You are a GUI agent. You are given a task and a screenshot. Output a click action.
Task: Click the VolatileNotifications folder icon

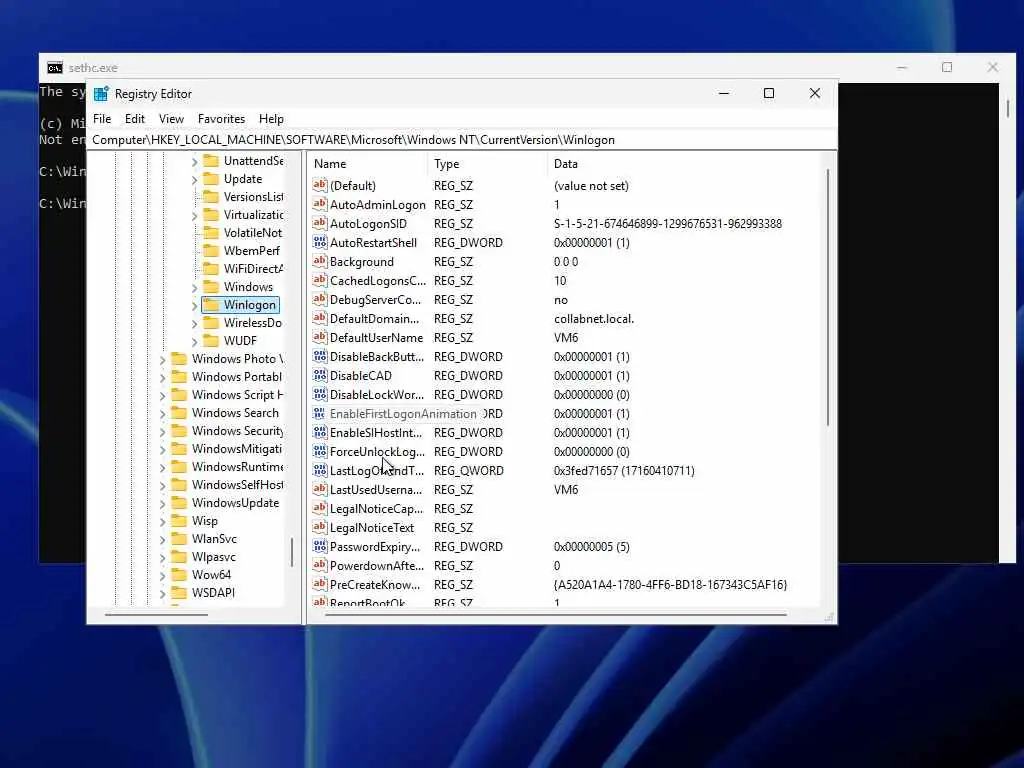pos(211,232)
